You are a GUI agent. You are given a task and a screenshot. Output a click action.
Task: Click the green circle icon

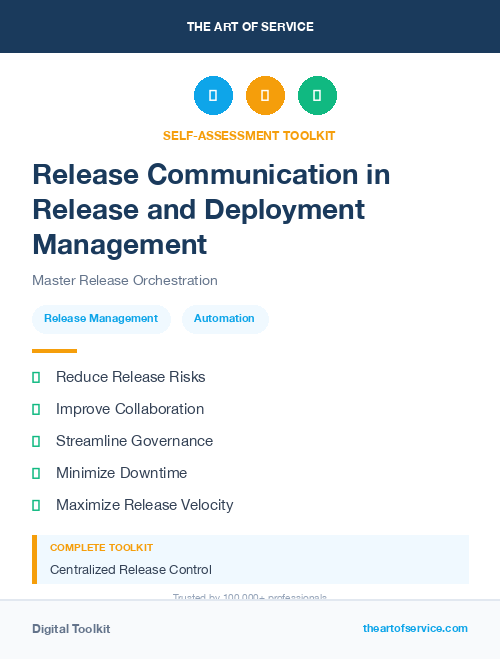[x=317, y=95]
